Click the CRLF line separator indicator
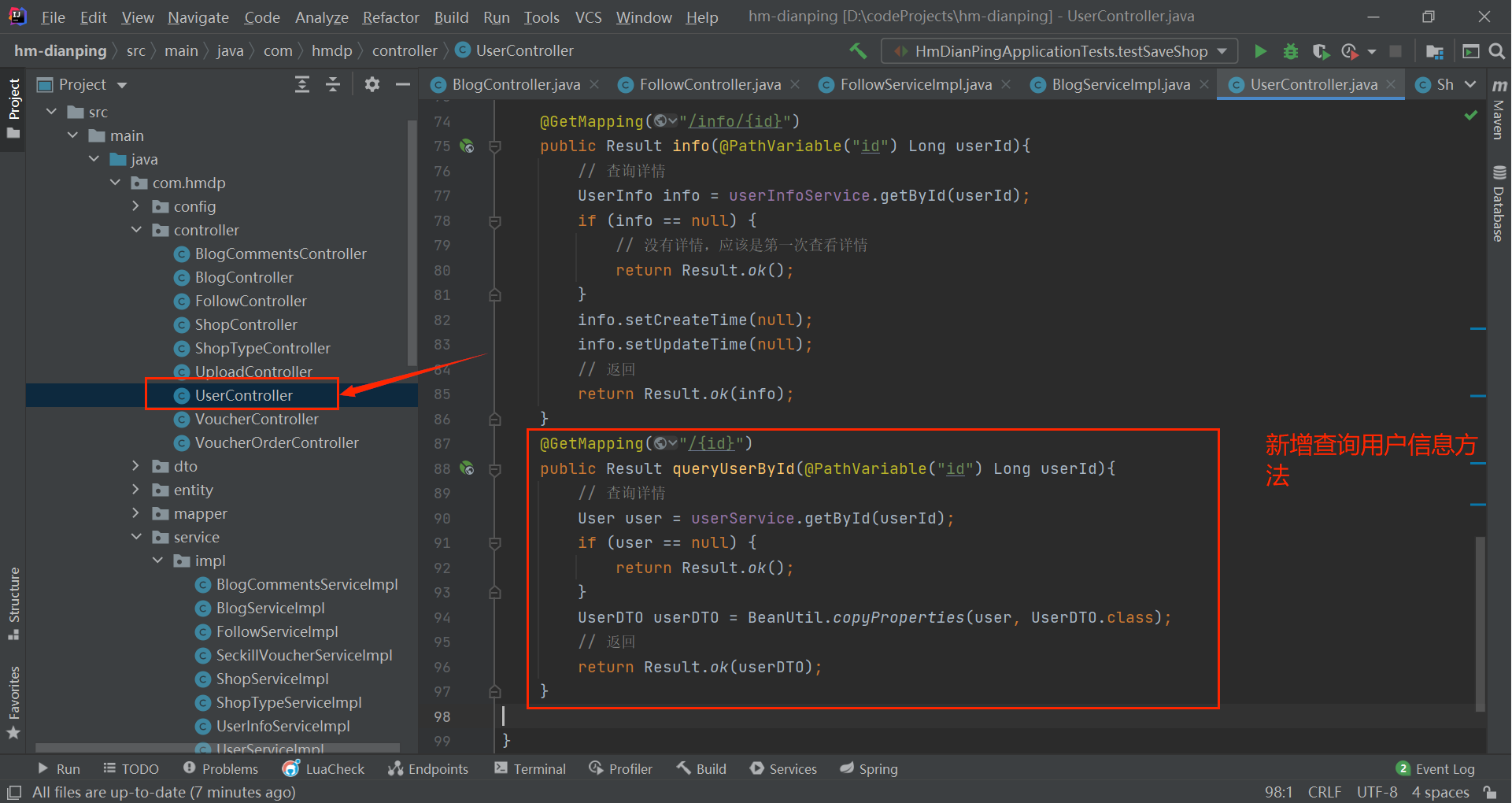Viewport: 1512px width, 803px height. [x=1324, y=792]
